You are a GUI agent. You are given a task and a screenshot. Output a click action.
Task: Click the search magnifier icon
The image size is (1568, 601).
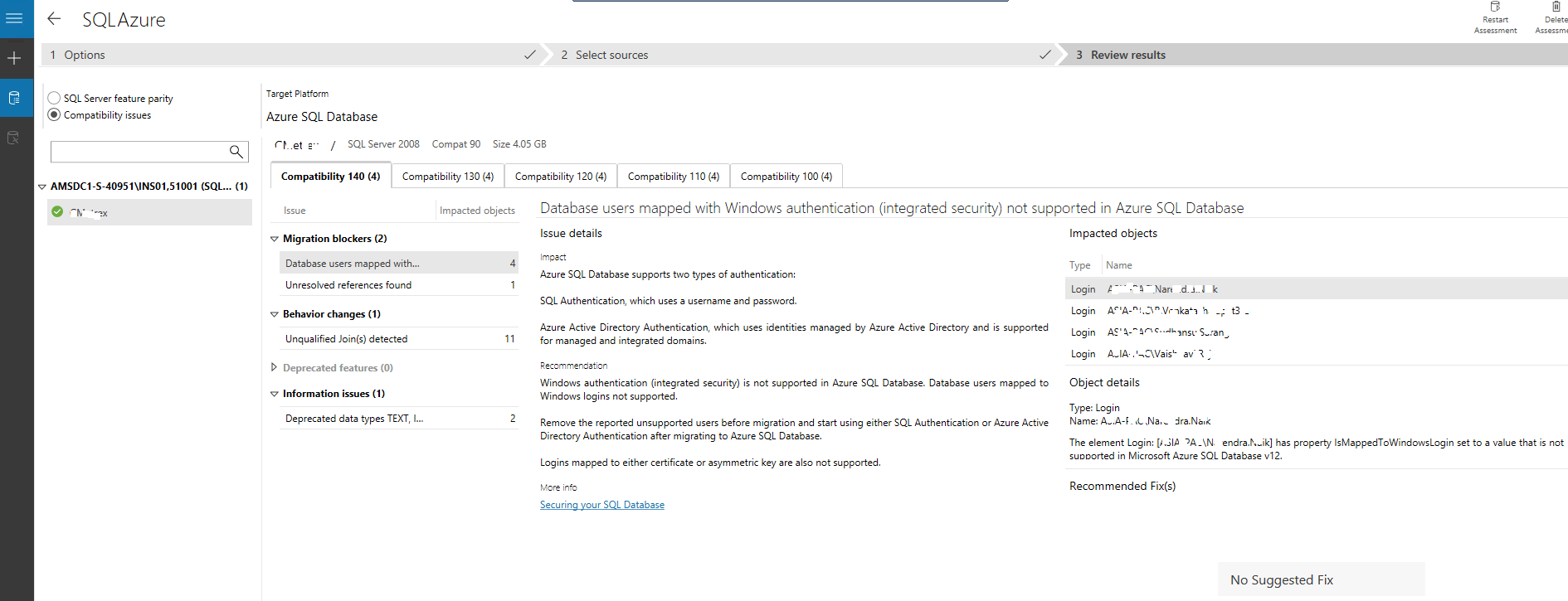coord(236,151)
